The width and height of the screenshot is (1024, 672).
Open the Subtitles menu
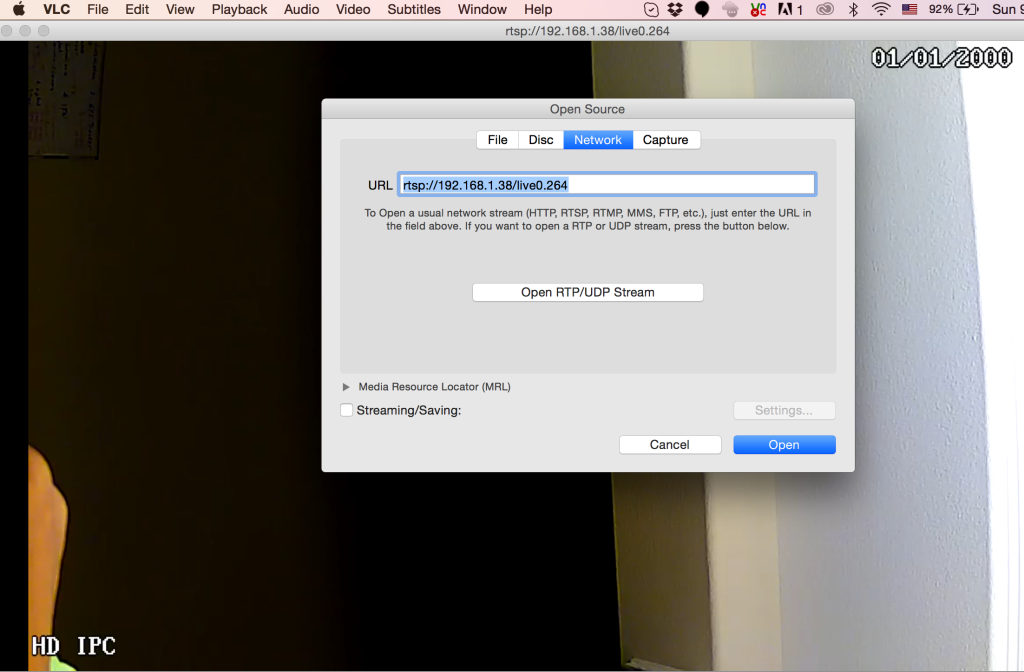414,9
